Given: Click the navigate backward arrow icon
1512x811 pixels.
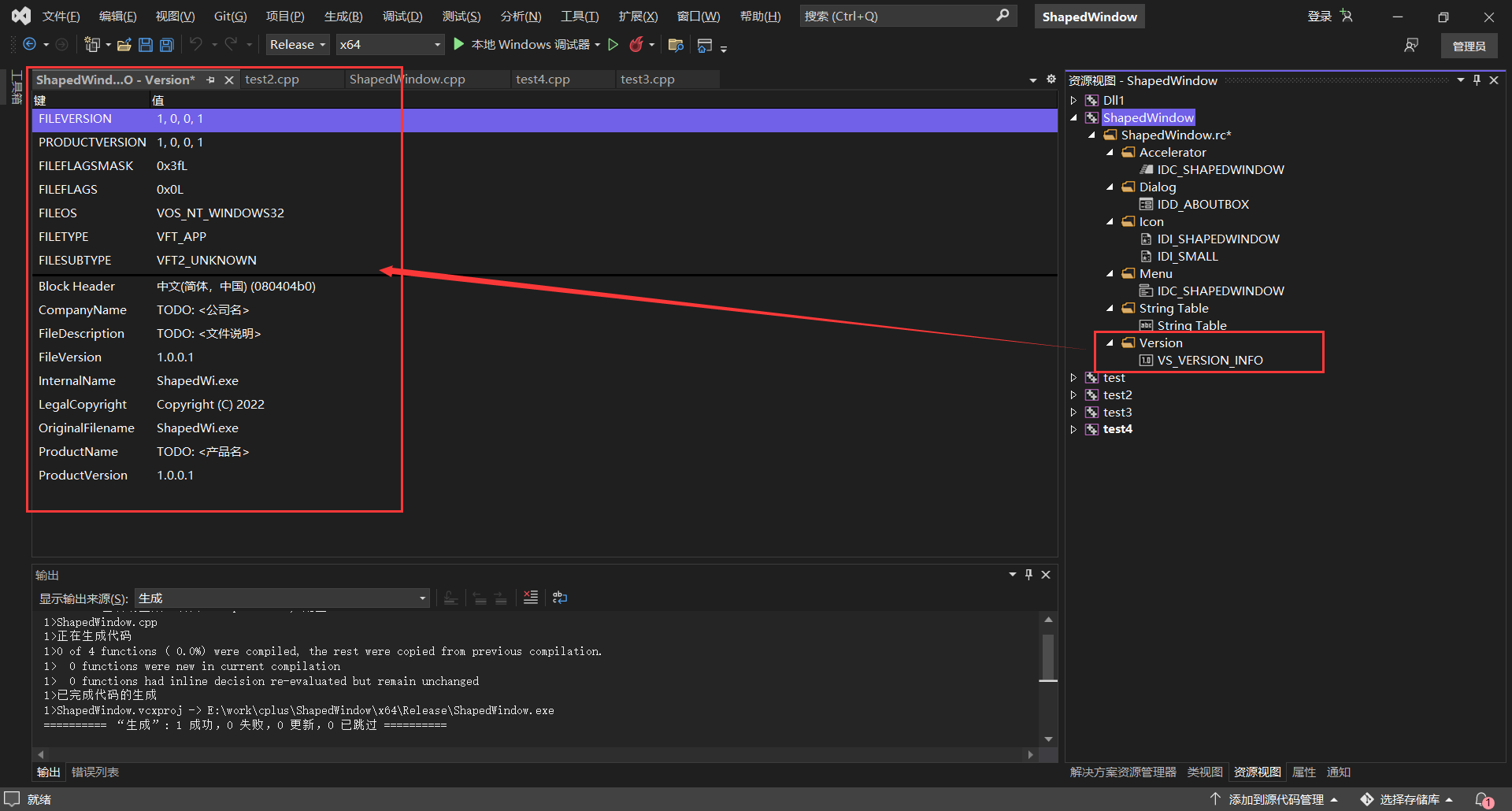Looking at the screenshot, I should pyautogui.click(x=30, y=45).
